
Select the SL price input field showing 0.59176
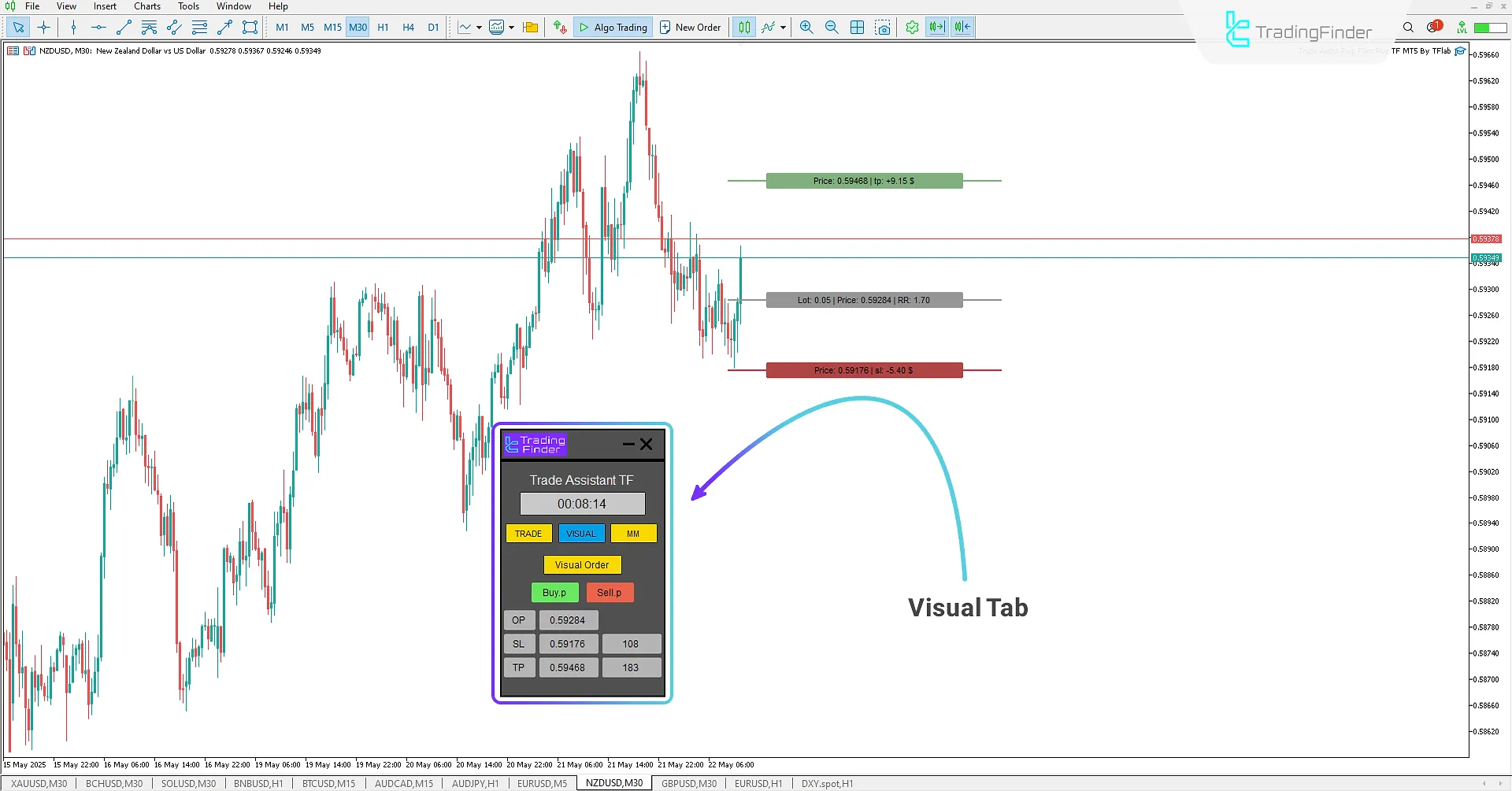(569, 643)
